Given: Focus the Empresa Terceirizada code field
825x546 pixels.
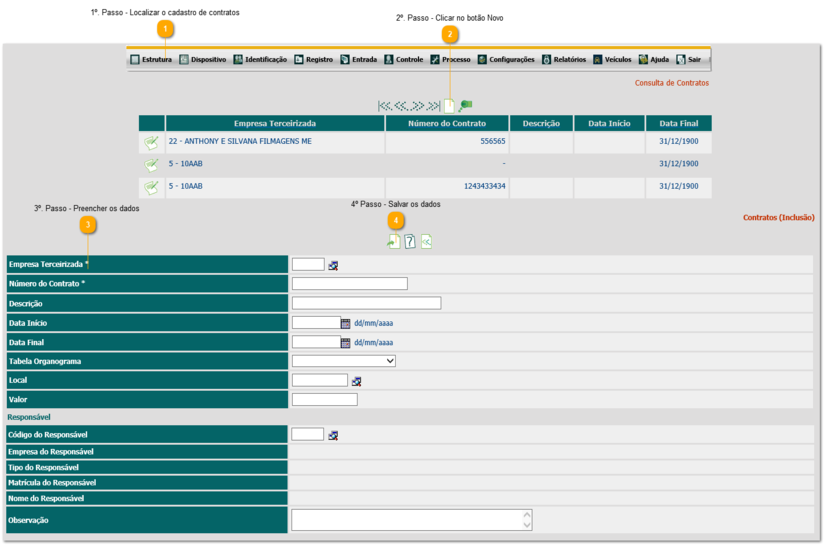Looking at the screenshot, I should (x=308, y=265).
